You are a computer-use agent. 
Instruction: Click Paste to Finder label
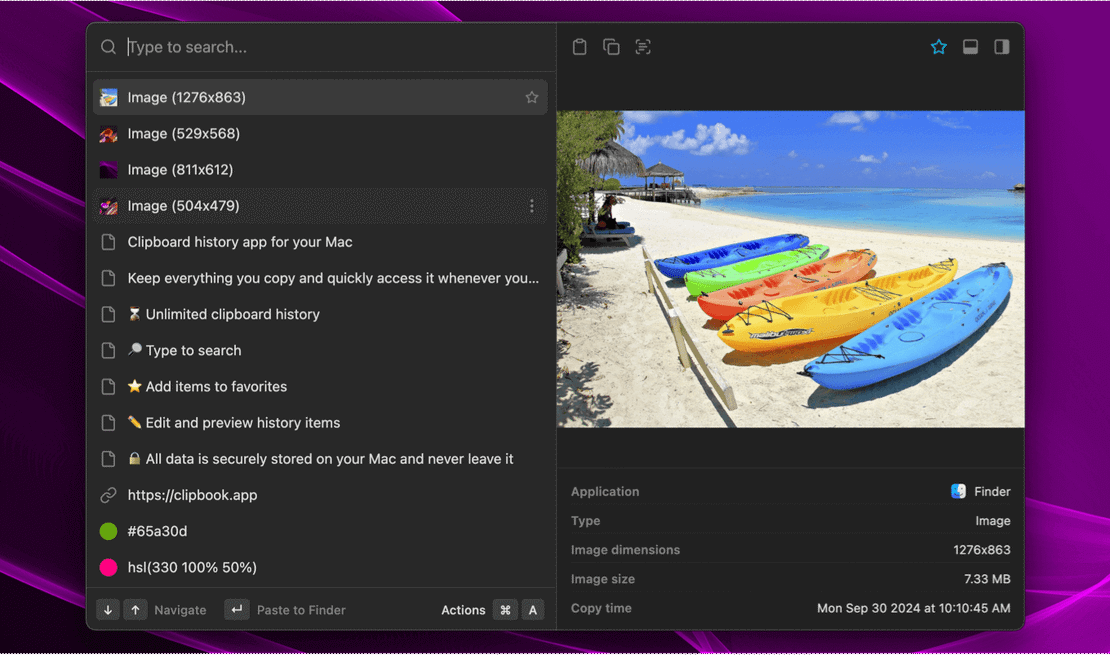(x=301, y=610)
